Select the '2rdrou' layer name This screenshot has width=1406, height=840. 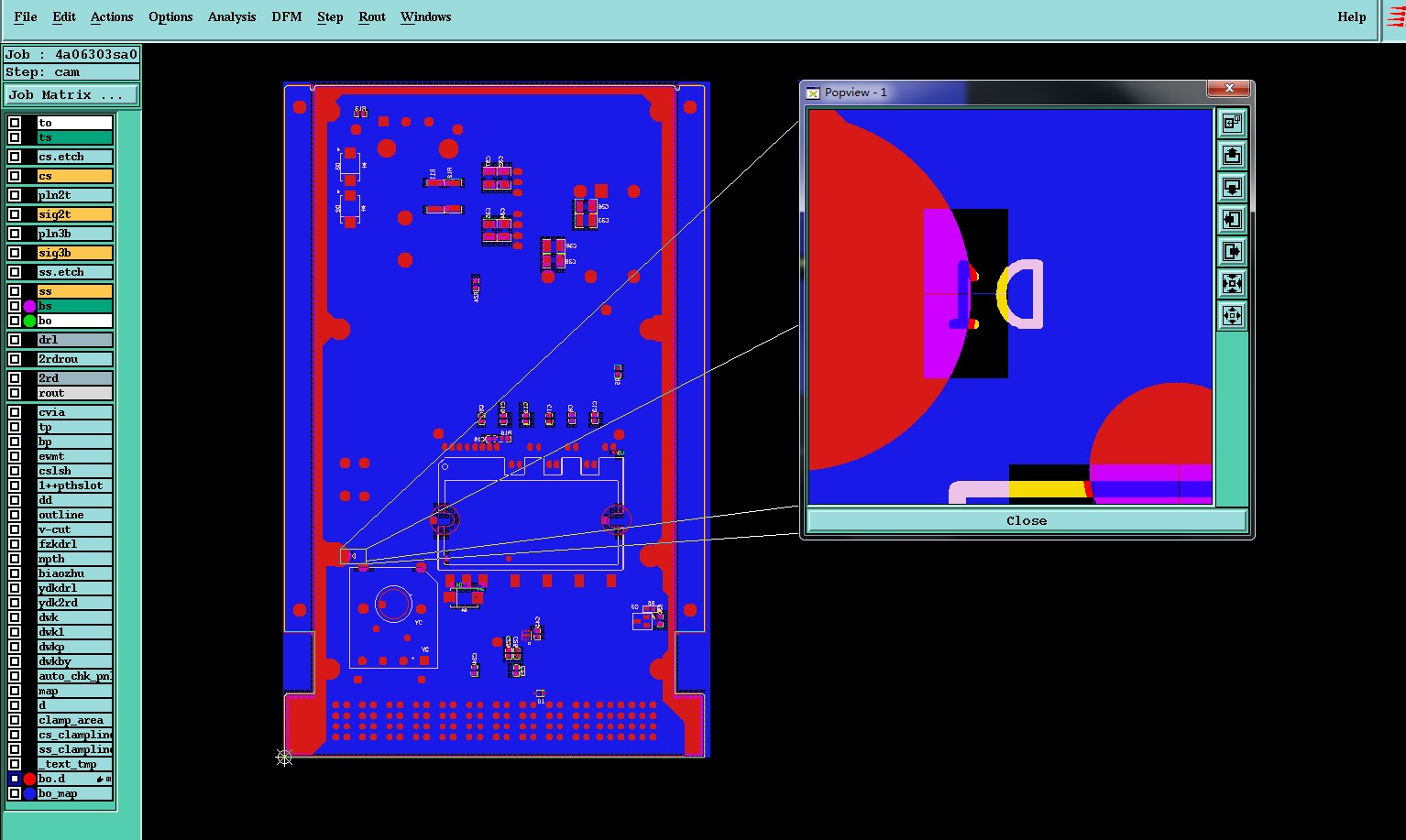pyautogui.click(x=74, y=359)
